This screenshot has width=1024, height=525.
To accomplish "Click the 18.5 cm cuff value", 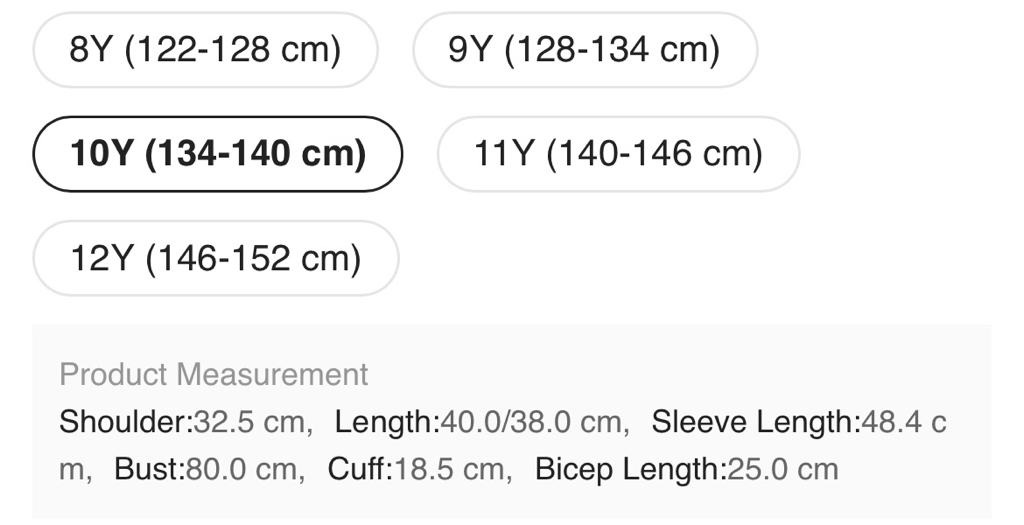I will pos(450,469).
